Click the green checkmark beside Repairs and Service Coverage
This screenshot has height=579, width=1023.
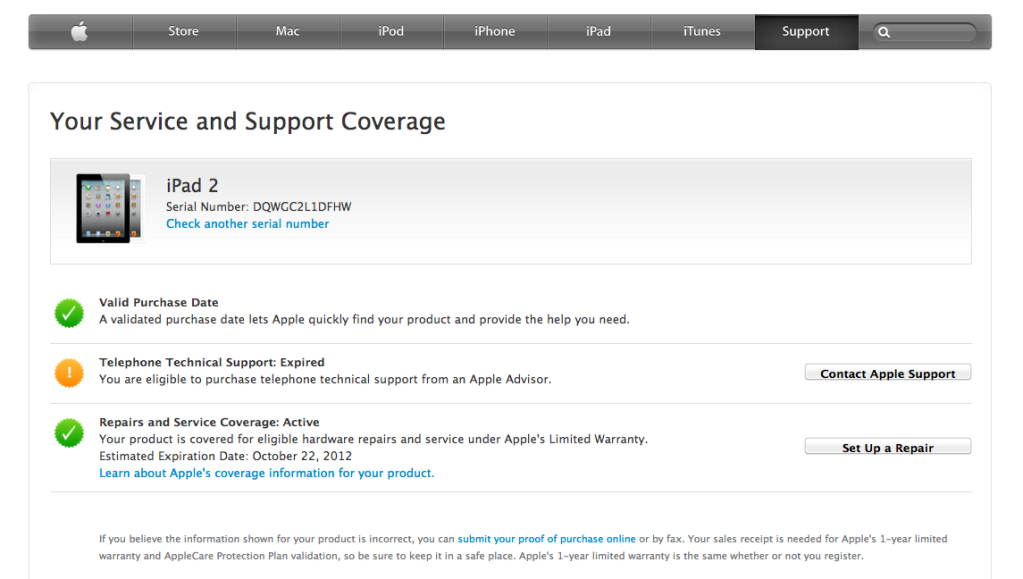69,433
